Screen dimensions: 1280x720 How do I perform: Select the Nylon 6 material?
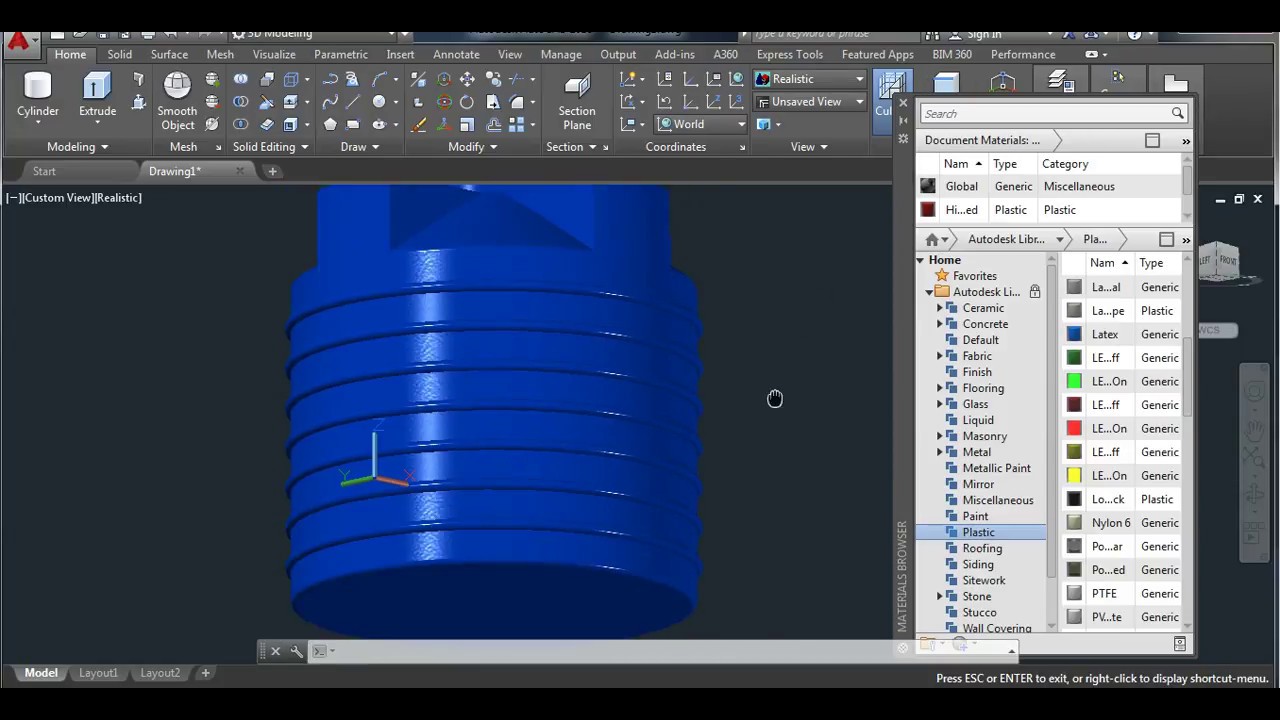(1122, 523)
